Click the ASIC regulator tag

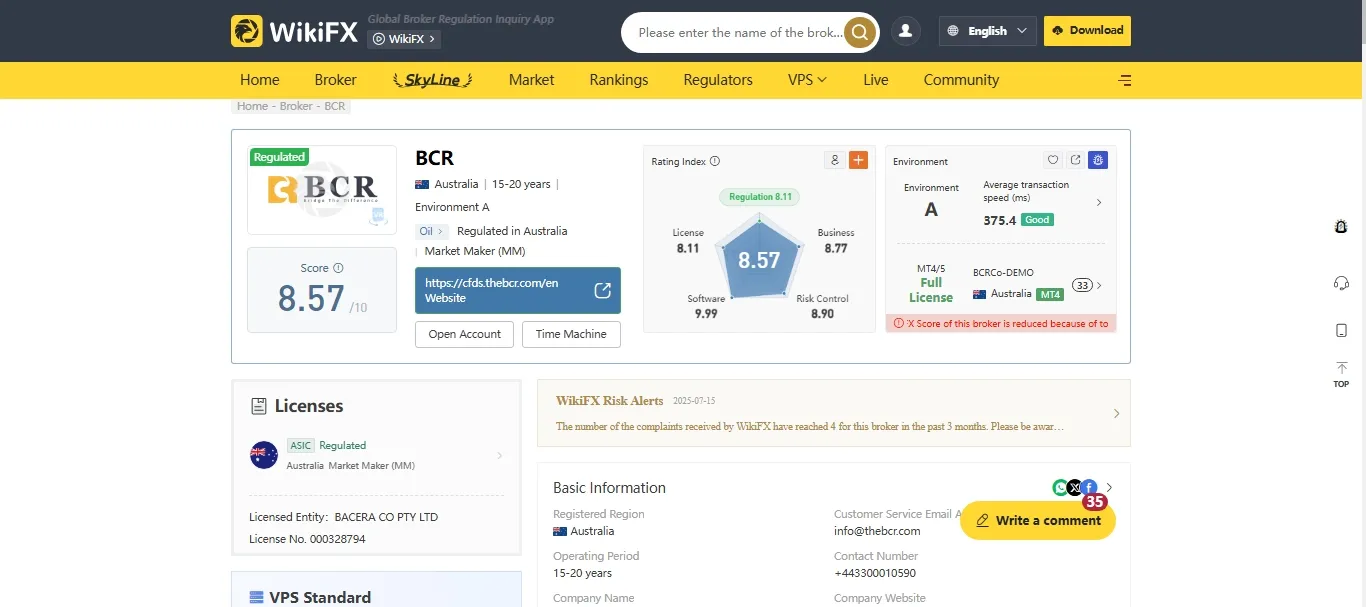(x=301, y=446)
